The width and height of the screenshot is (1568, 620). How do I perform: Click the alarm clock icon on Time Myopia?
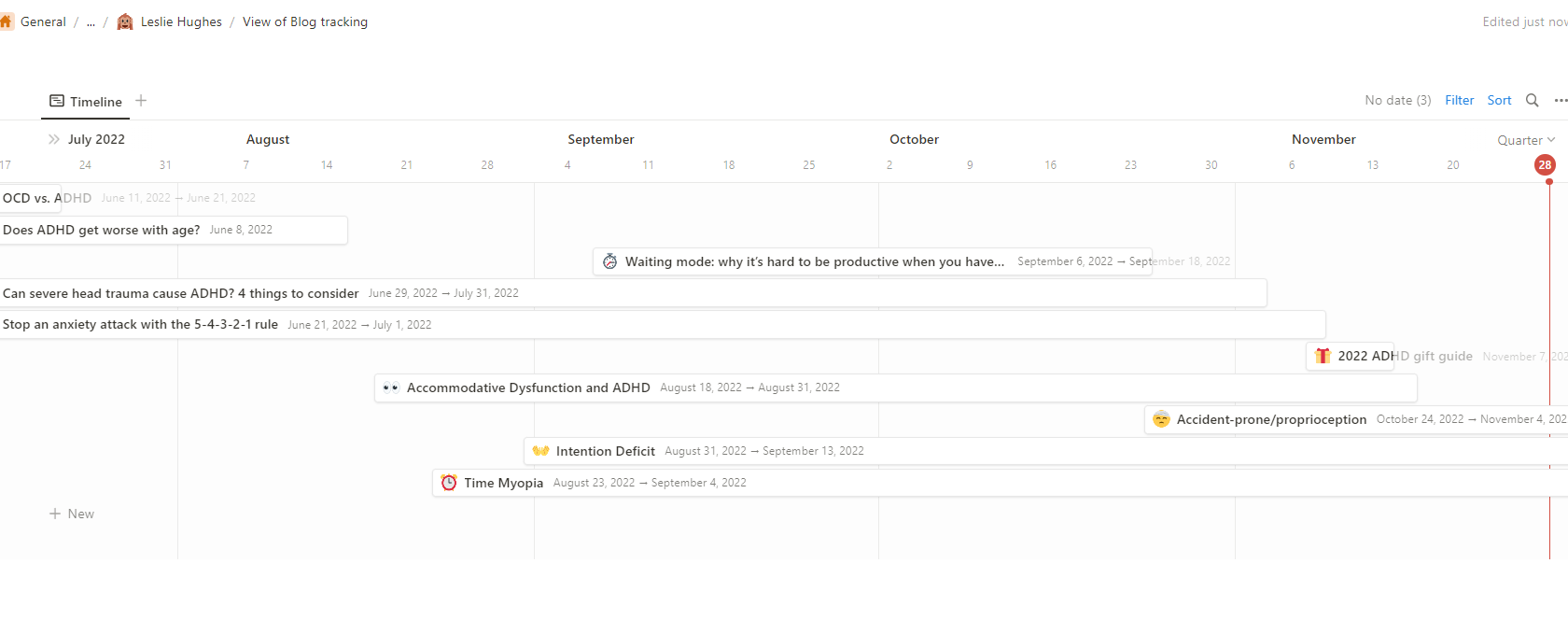tap(449, 483)
